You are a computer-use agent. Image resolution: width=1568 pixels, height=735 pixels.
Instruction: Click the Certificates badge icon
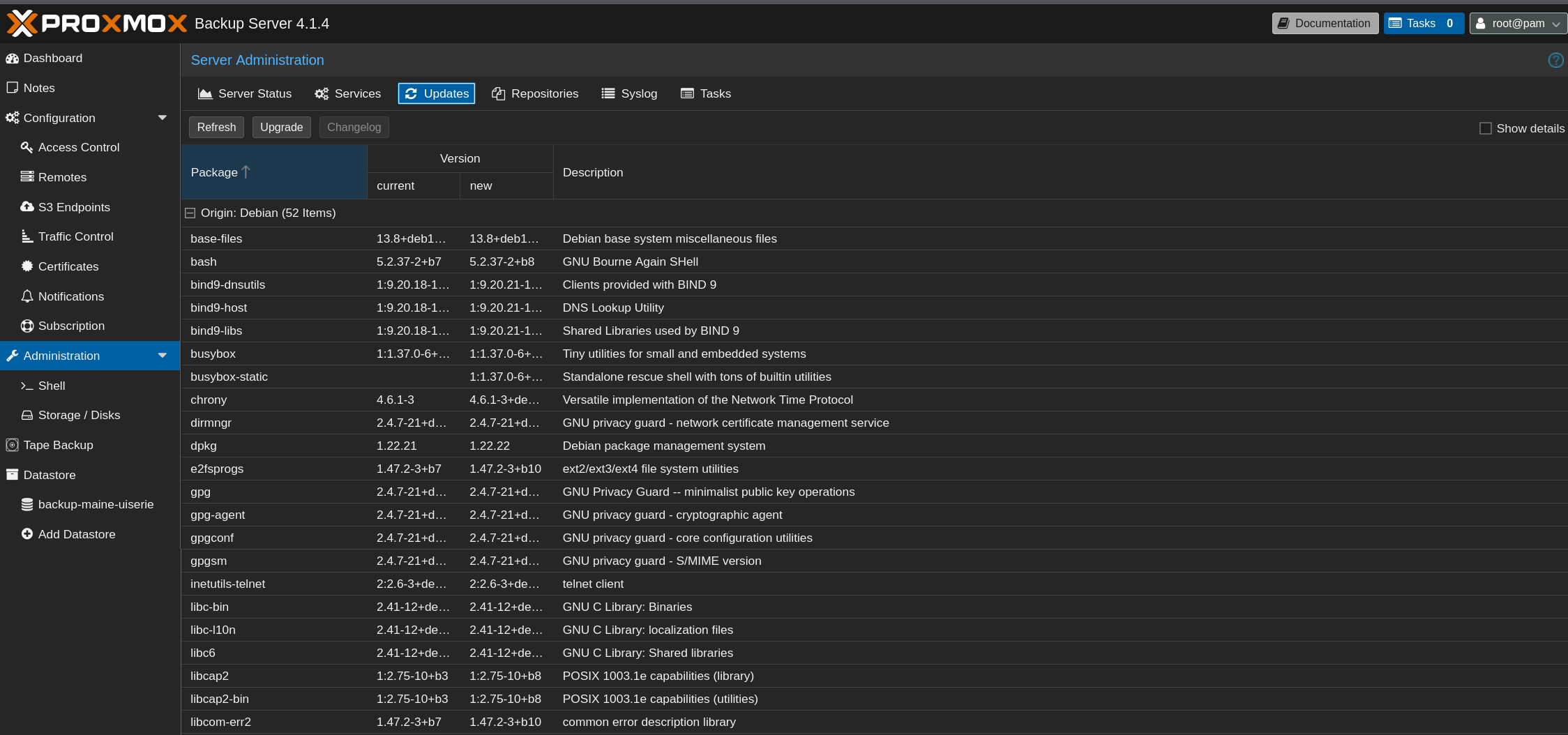(27, 266)
